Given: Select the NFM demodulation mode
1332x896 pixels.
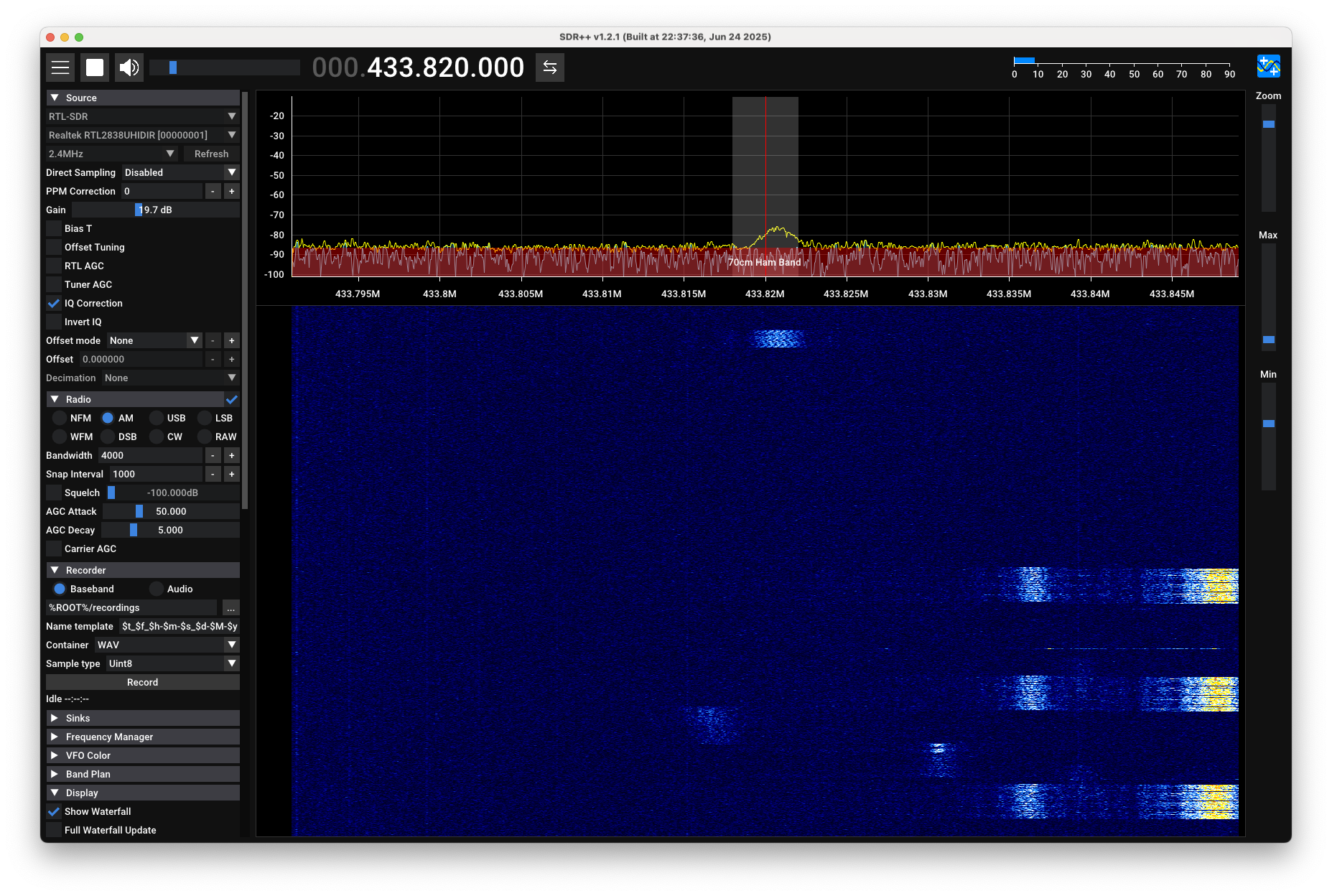Looking at the screenshot, I should tap(60, 418).
